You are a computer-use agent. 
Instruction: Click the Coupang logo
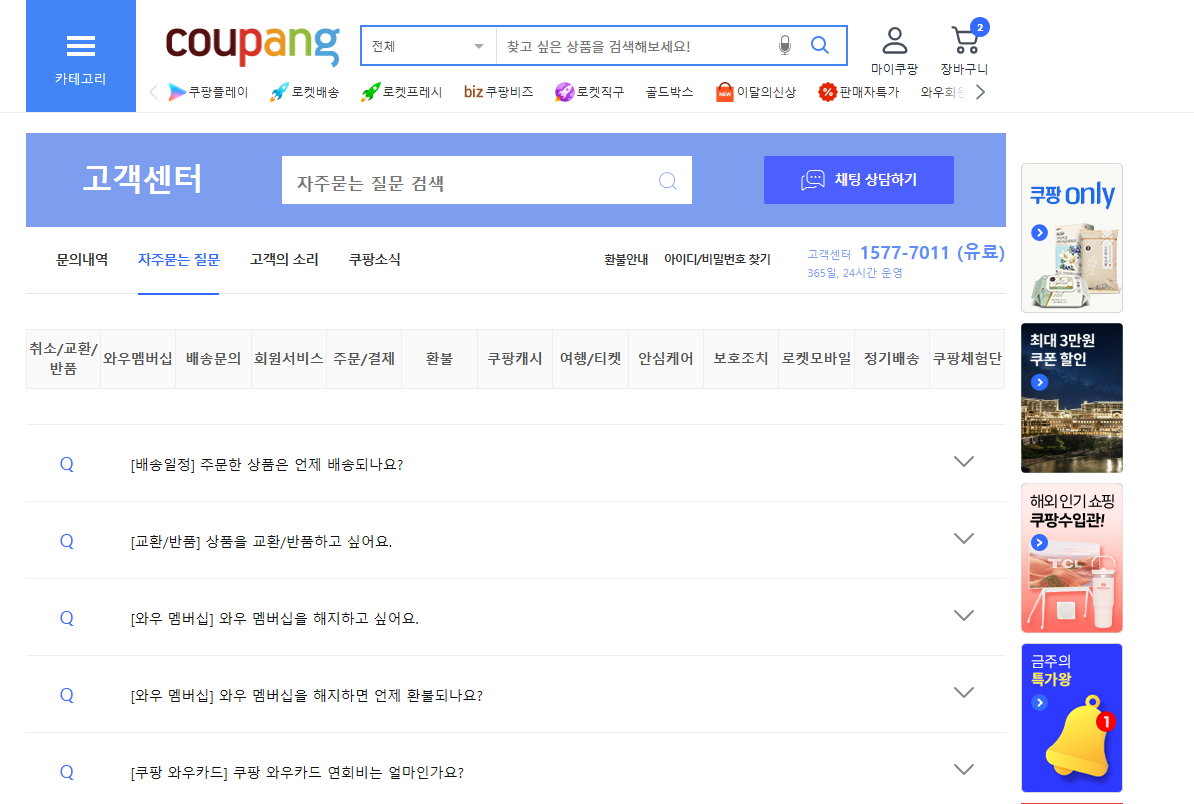tap(252, 45)
